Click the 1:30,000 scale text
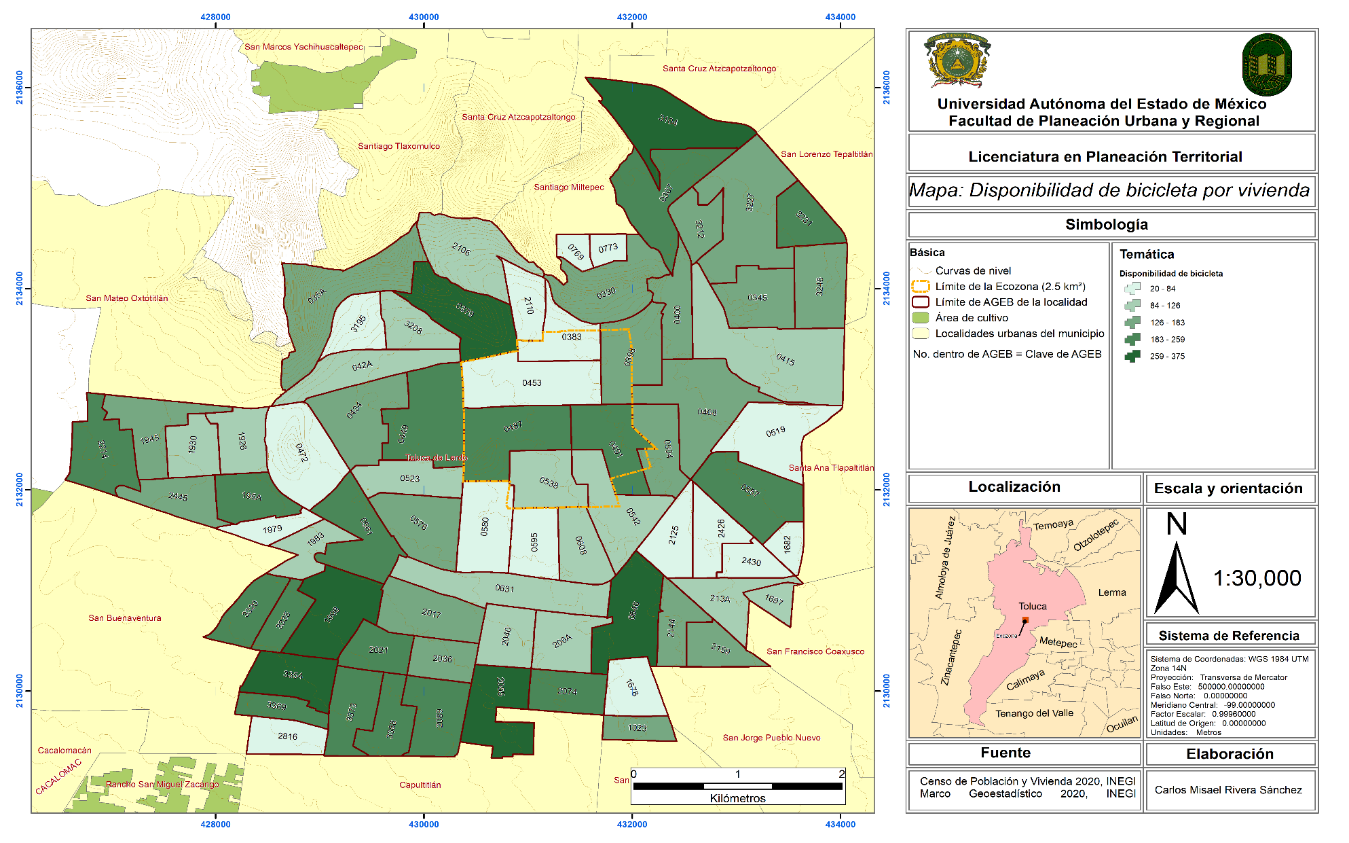The width and height of the screenshot is (1349, 843). pyautogui.click(x=1257, y=578)
